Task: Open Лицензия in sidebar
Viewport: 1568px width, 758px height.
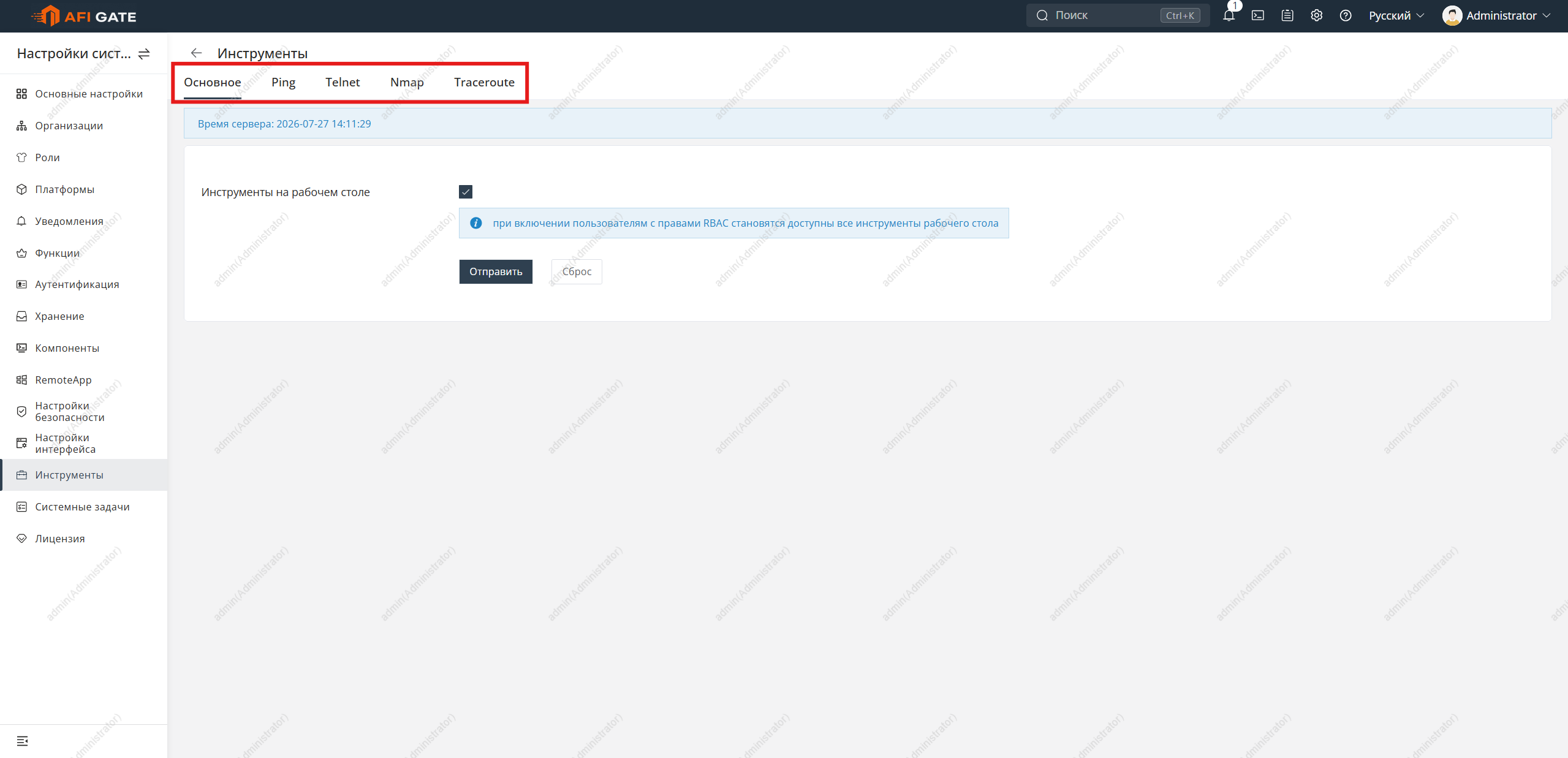Action: (x=84, y=539)
